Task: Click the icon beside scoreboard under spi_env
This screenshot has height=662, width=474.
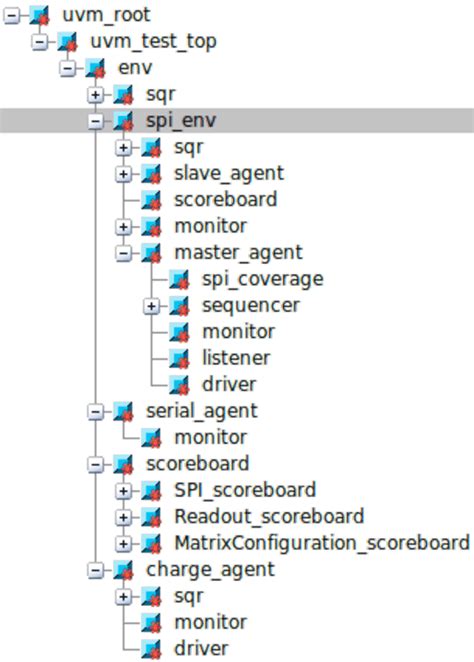Action: (x=151, y=200)
